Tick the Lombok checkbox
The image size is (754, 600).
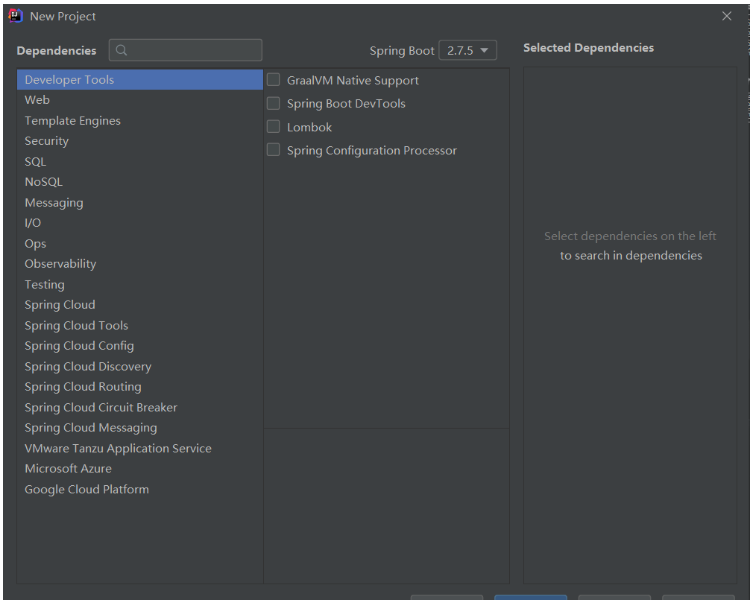[x=274, y=127]
